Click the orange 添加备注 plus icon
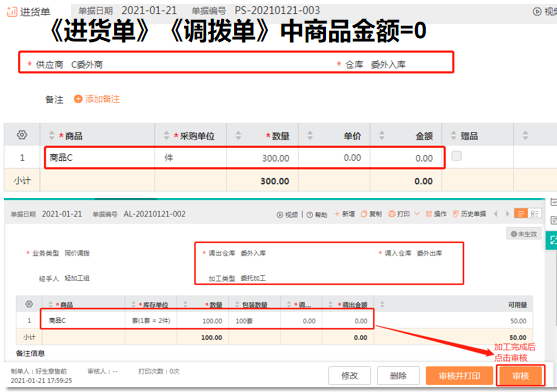The image size is (557, 392). [x=78, y=99]
